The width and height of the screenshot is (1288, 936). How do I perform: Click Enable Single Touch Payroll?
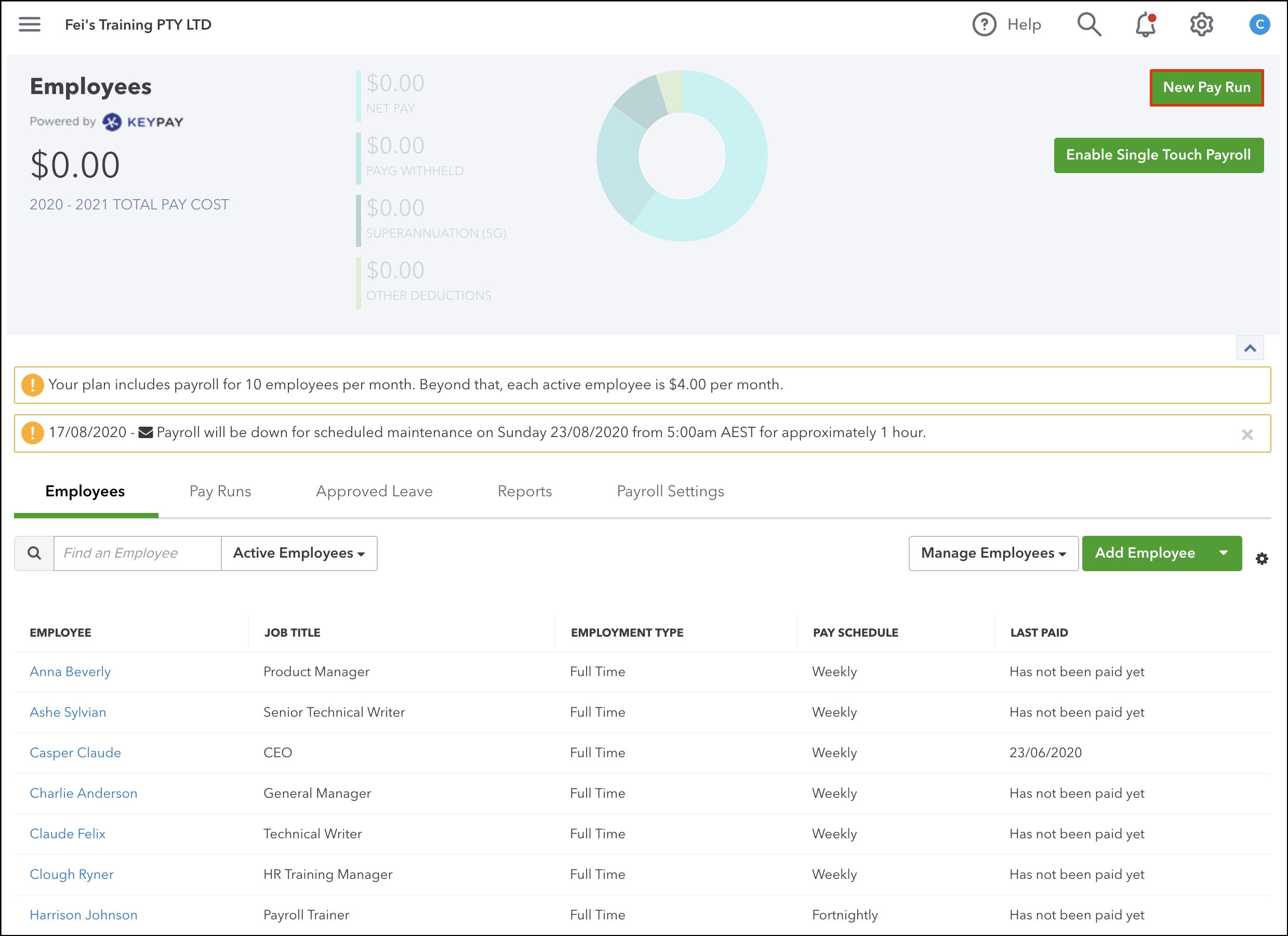tap(1158, 155)
